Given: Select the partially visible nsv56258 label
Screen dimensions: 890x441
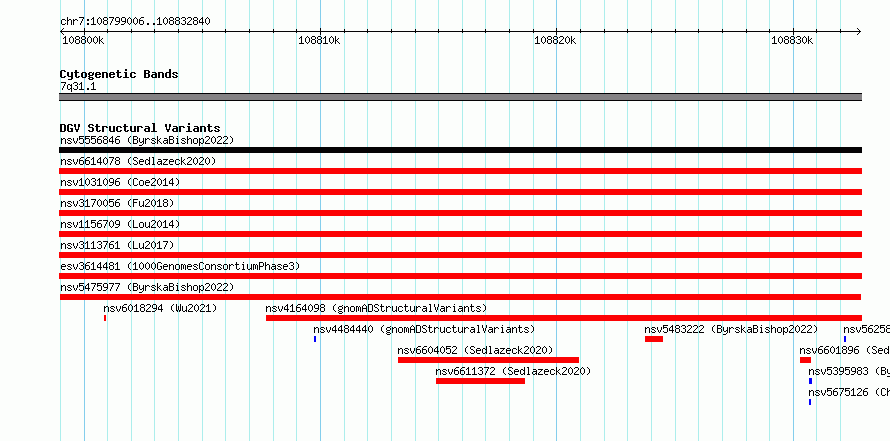Looking at the screenshot, I should tap(866, 329).
